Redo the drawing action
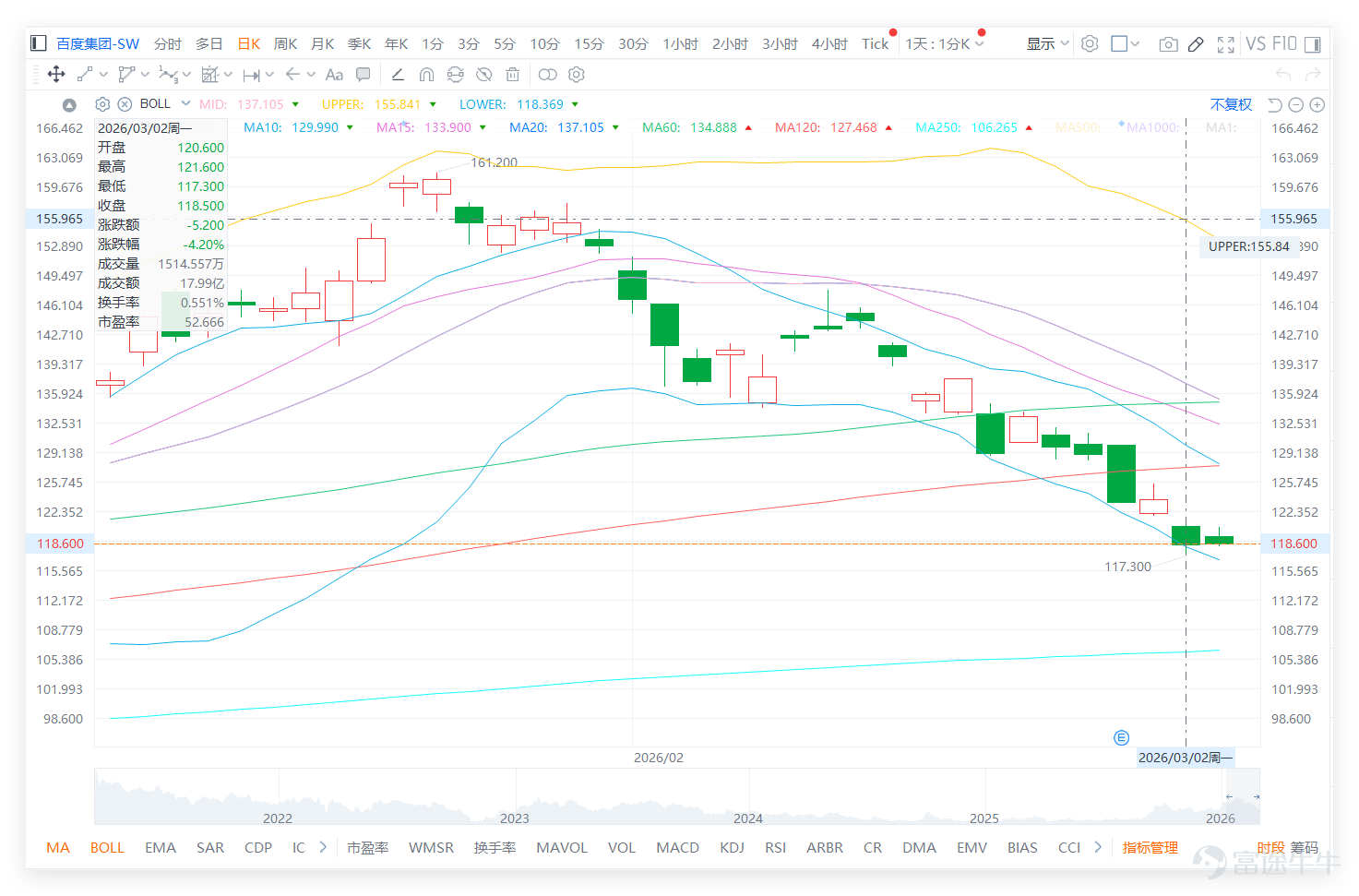The image size is (1359, 896). pyautogui.click(x=1313, y=74)
